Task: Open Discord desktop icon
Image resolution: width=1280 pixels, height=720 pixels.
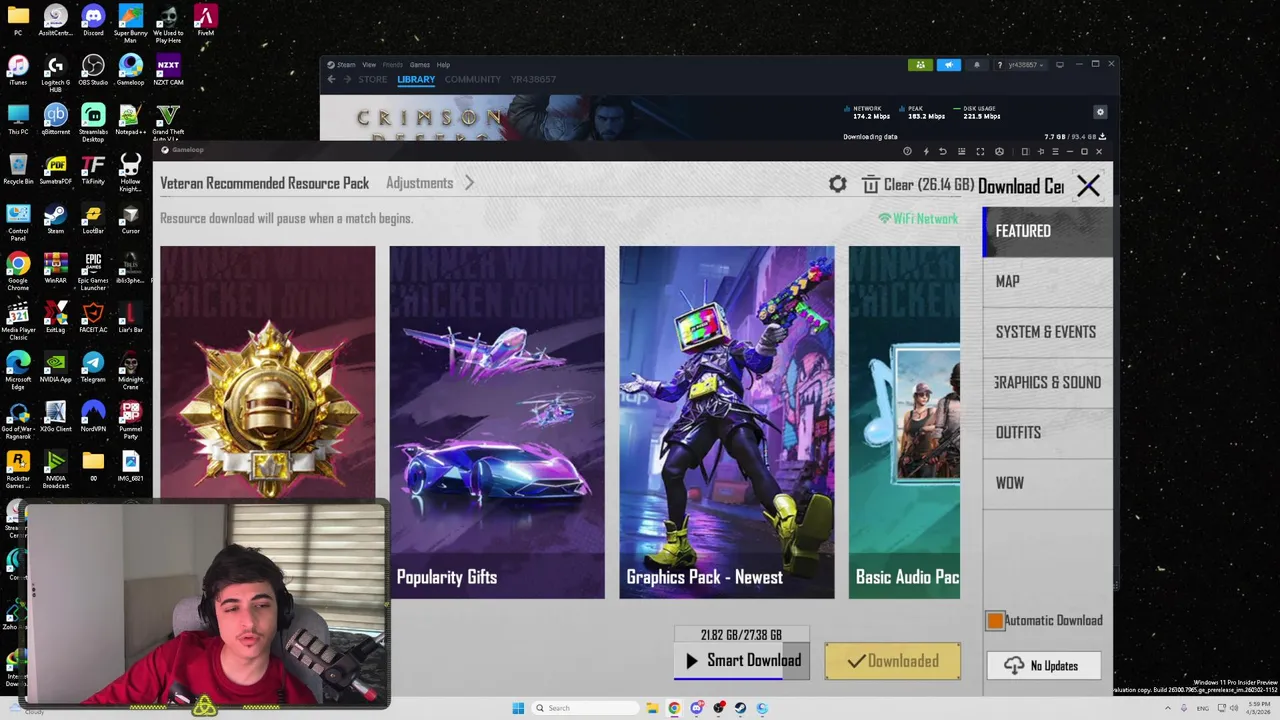Action: pyautogui.click(x=93, y=21)
